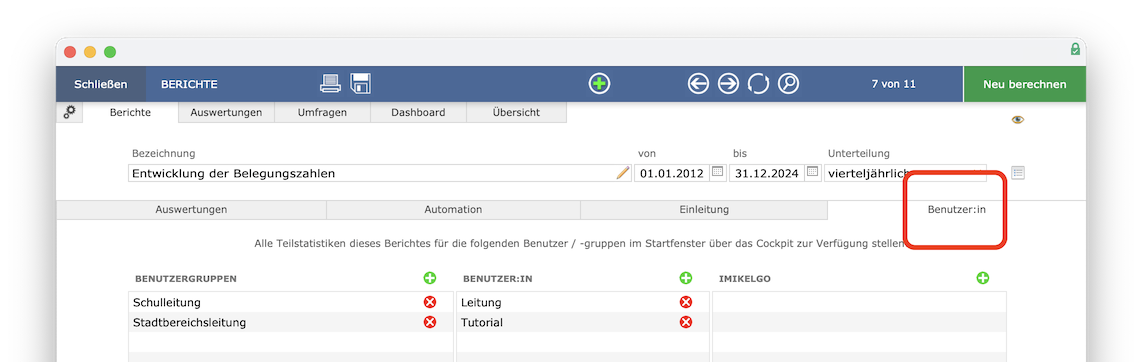Screen dimensions: 1142x362
Task: Click the floppy disk save icon
Action: pyautogui.click(x=361, y=84)
